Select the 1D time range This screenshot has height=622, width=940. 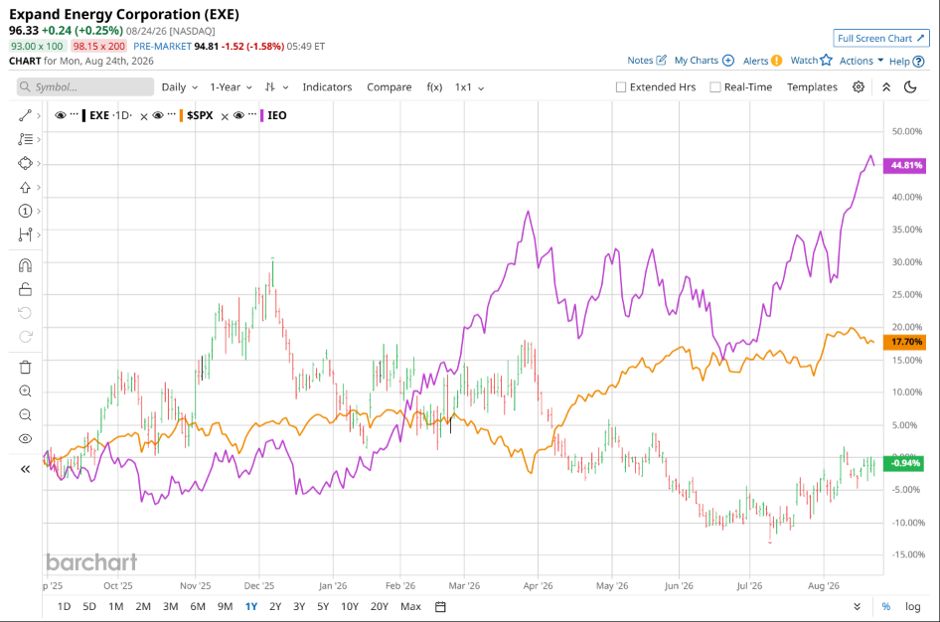[64, 606]
